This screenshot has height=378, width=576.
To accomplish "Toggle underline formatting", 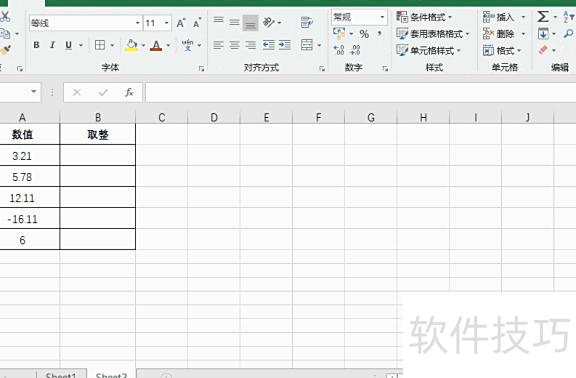I will tap(68, 45).
